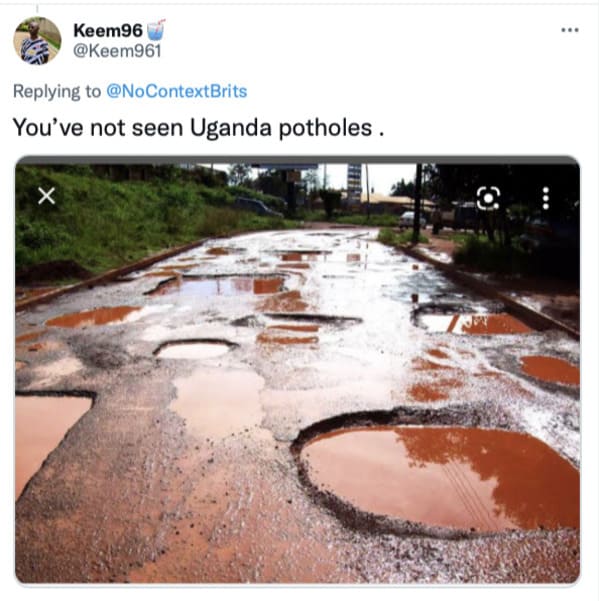Open the @NoContextBrits mention link

(x=176, y=91)
